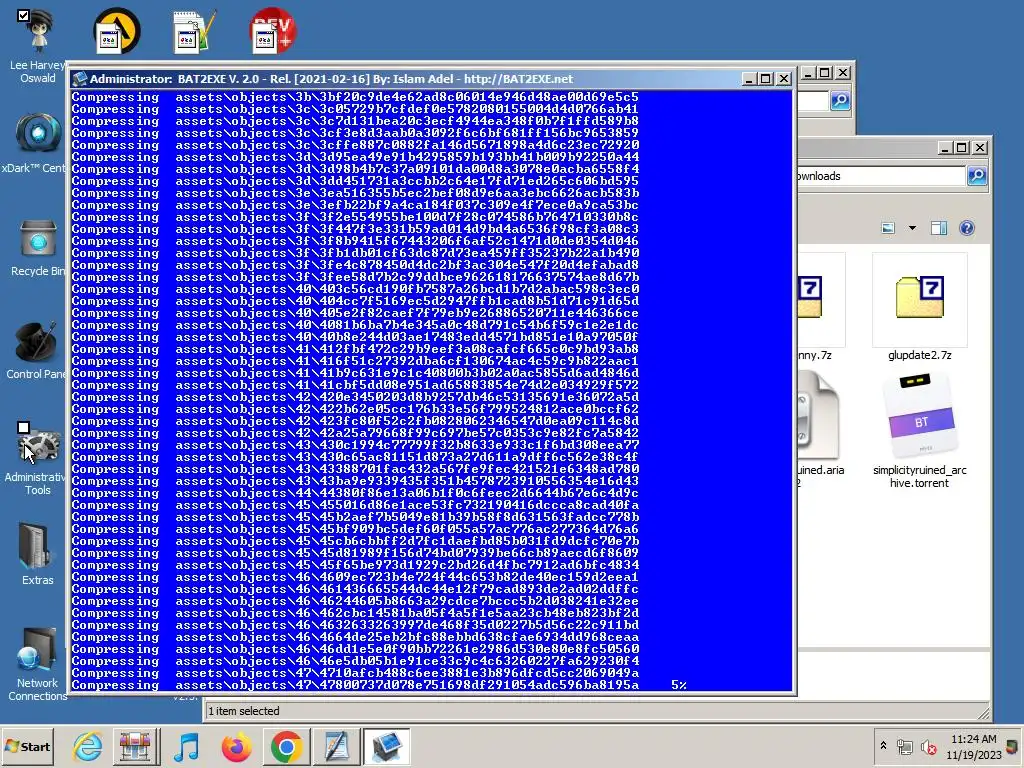Open the Extras desktop icon
Viewport: 1024px width, 768px height.
[x=38, y=554]
